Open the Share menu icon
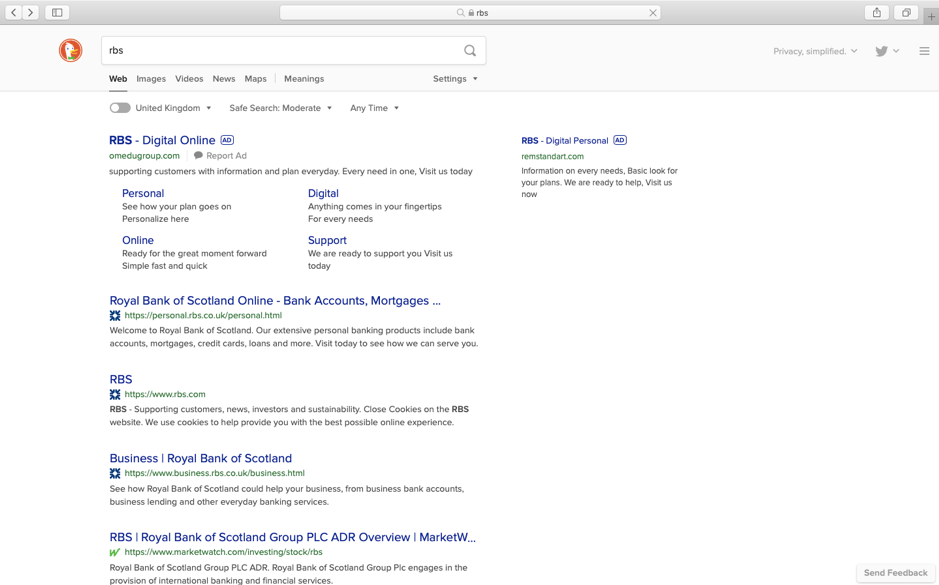The image size is (939, 585). pyautogui.click(x=877, y=13)
